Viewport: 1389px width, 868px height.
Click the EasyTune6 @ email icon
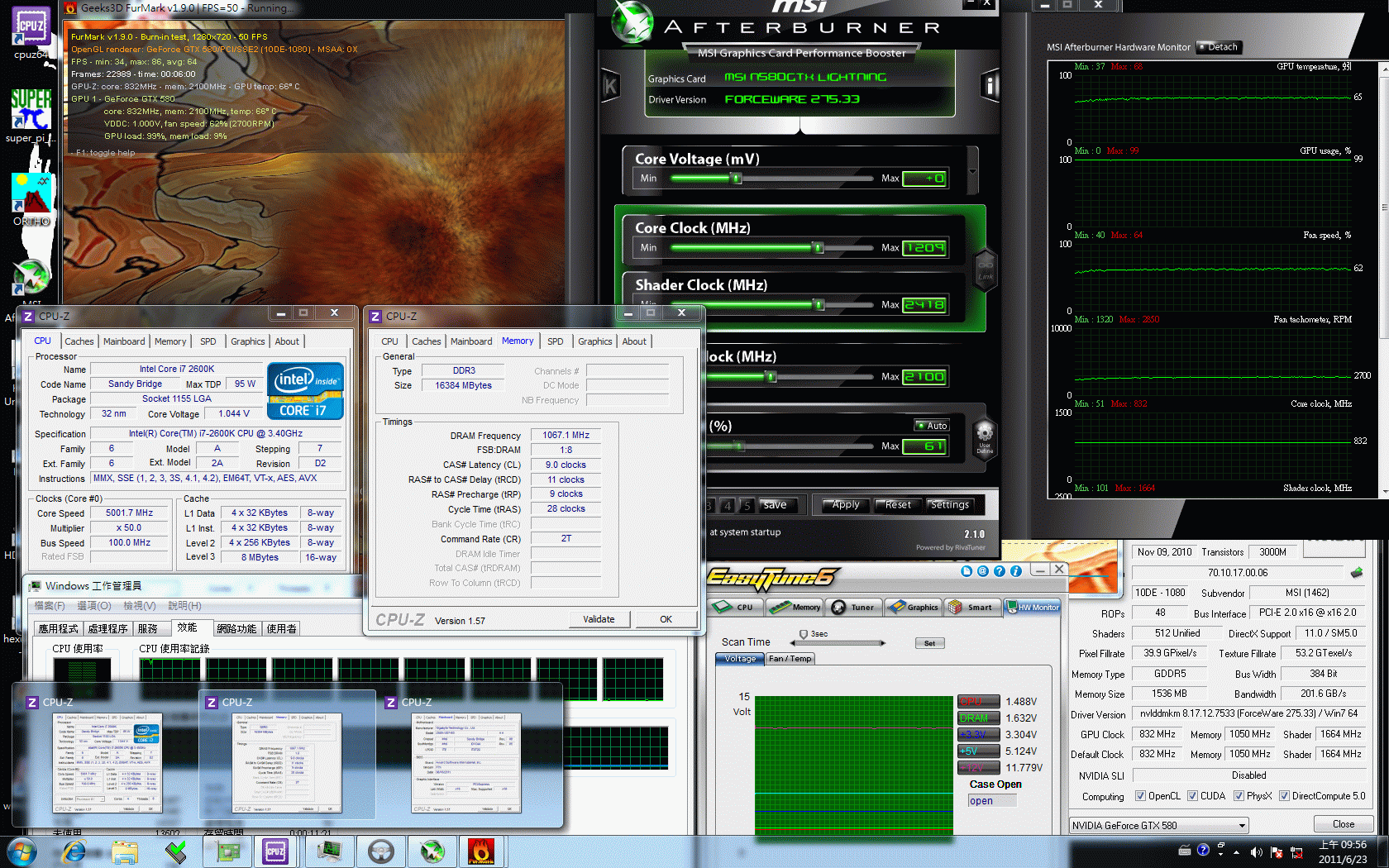(x=983, y=570)
